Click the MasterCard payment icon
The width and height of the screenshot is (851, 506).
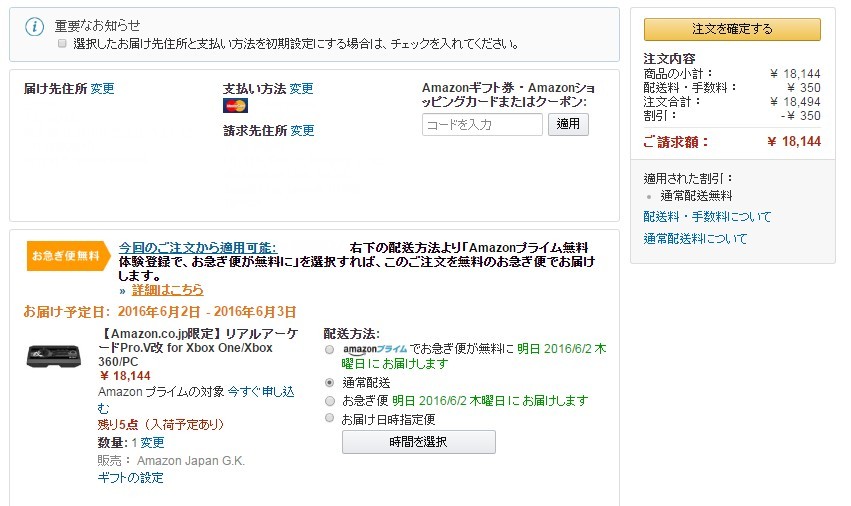[235, 106]
